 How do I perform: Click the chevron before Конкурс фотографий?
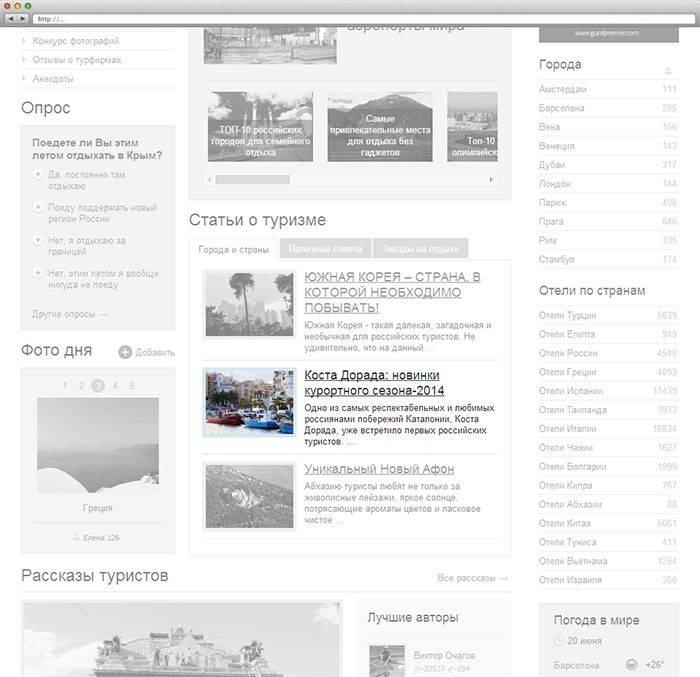pyautogui.click(x=24, y=40)
